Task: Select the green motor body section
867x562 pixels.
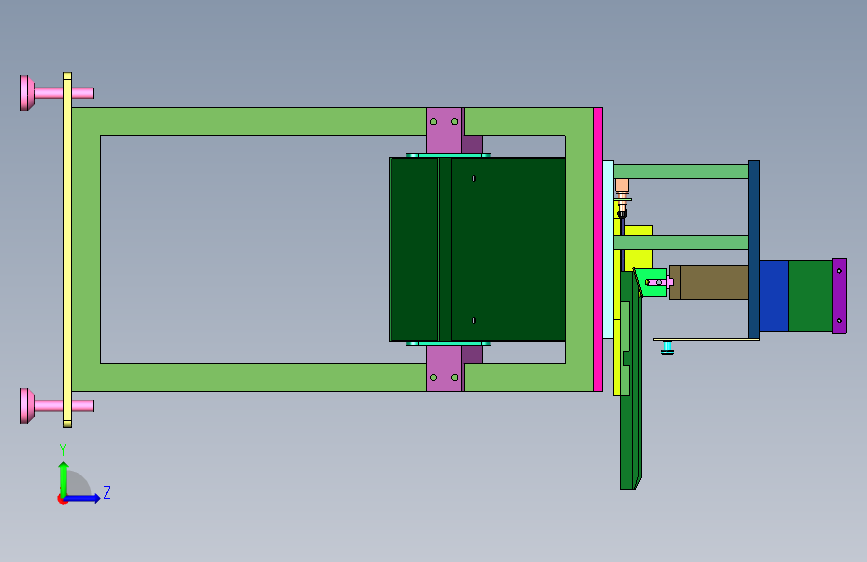Action: point(810,296)
